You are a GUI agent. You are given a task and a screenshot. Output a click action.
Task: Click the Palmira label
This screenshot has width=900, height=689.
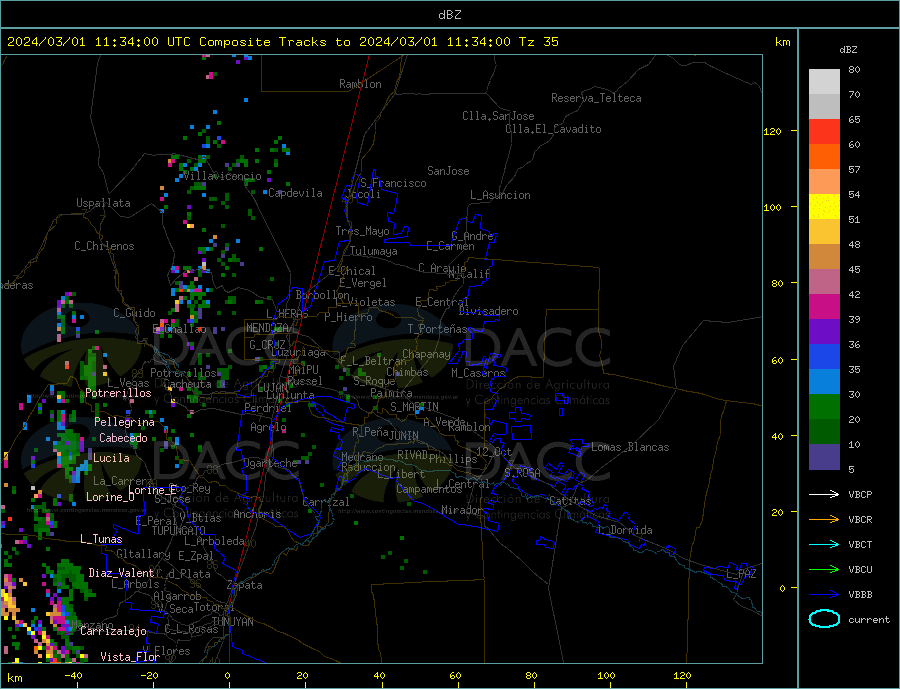391,393
